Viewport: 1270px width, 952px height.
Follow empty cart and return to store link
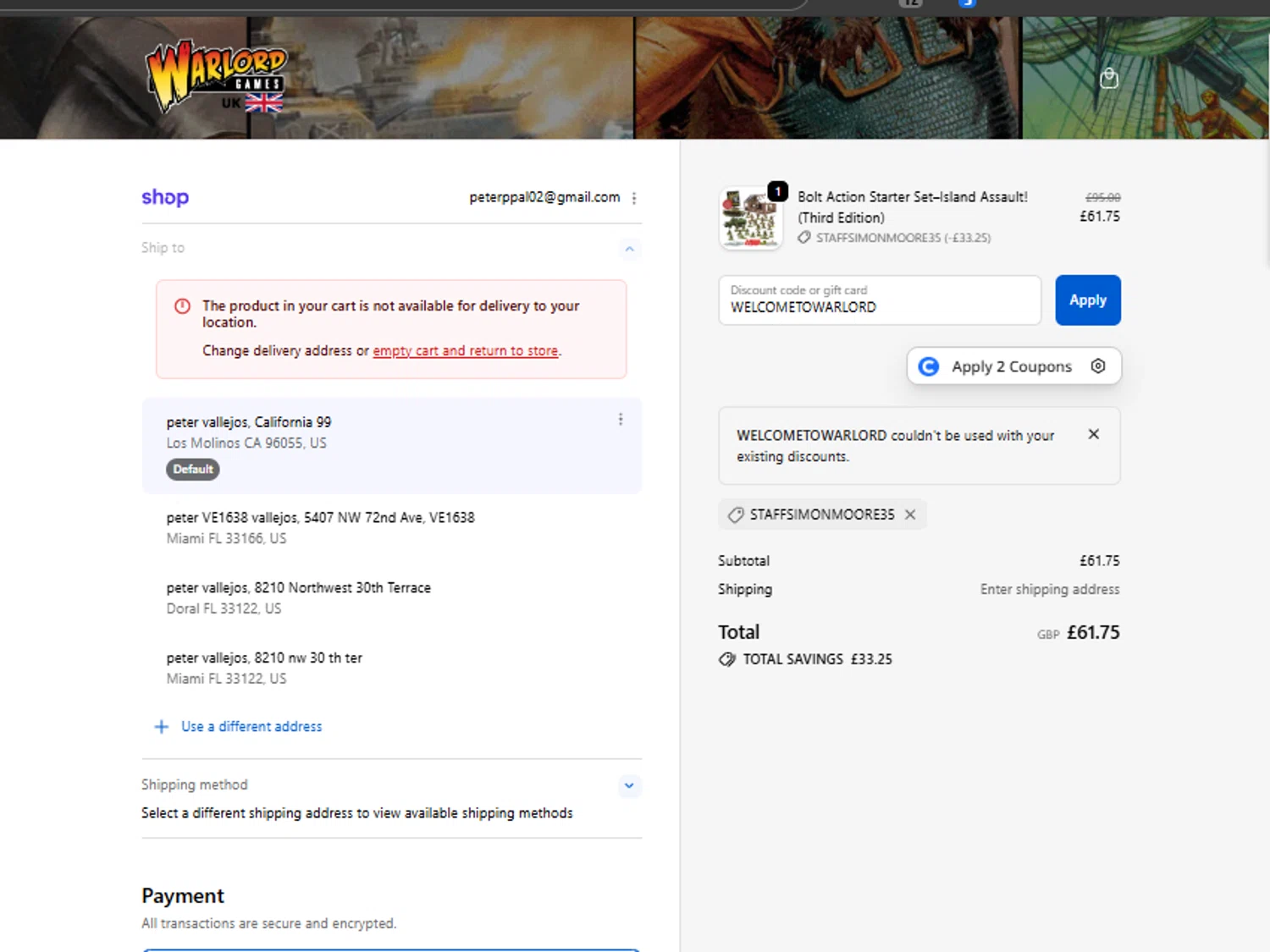tap(466, 350)
